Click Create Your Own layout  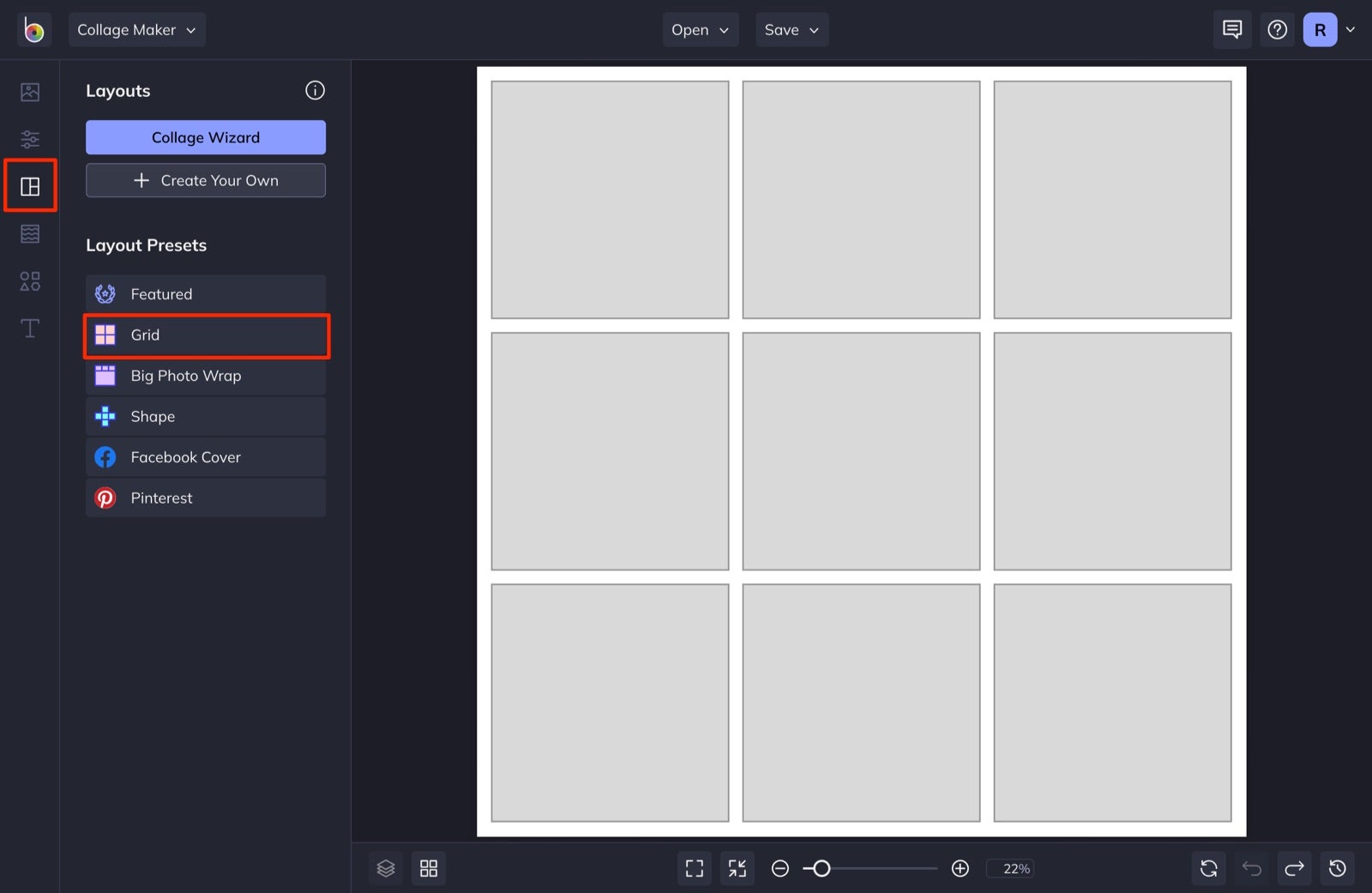click(205, 180)
